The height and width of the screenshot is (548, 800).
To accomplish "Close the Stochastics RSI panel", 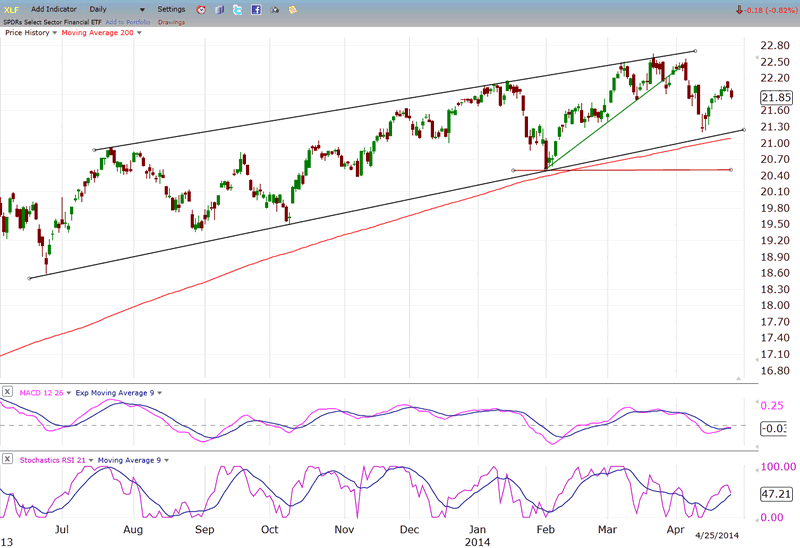I will tap(7, 459).
